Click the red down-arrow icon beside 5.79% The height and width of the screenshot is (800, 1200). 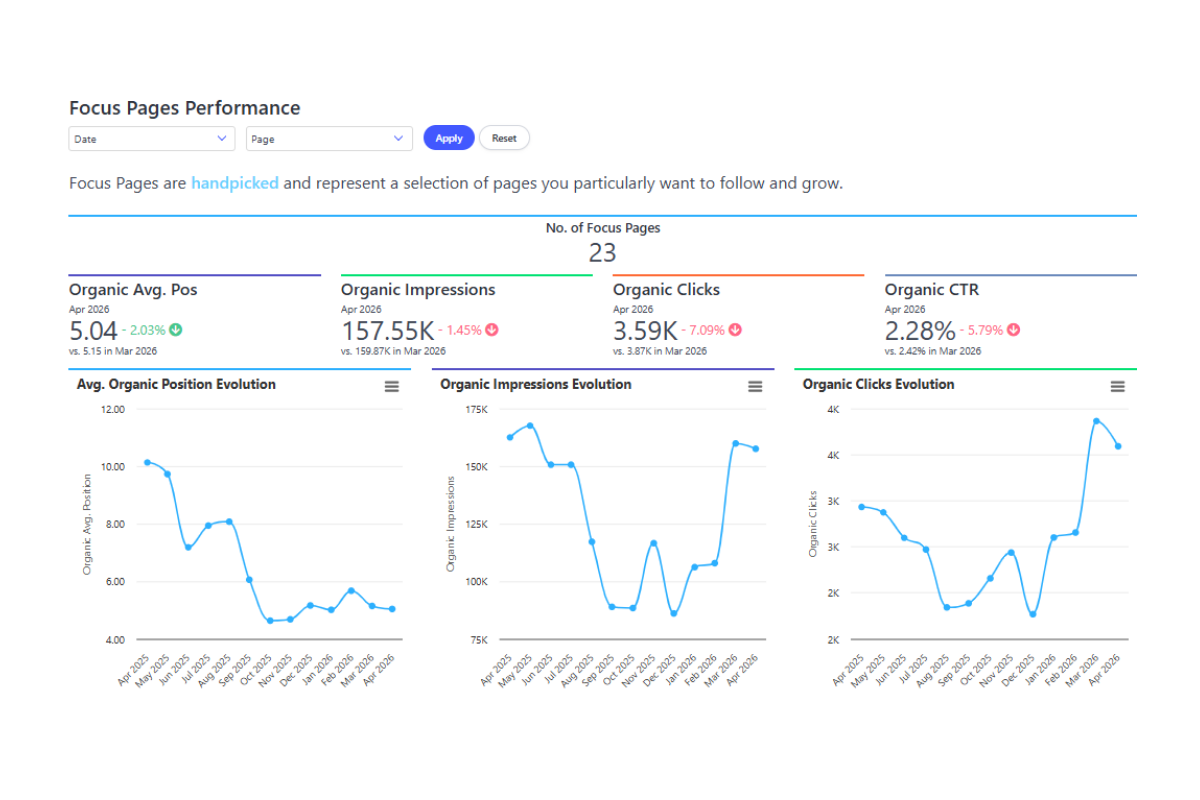point(1014,329)
